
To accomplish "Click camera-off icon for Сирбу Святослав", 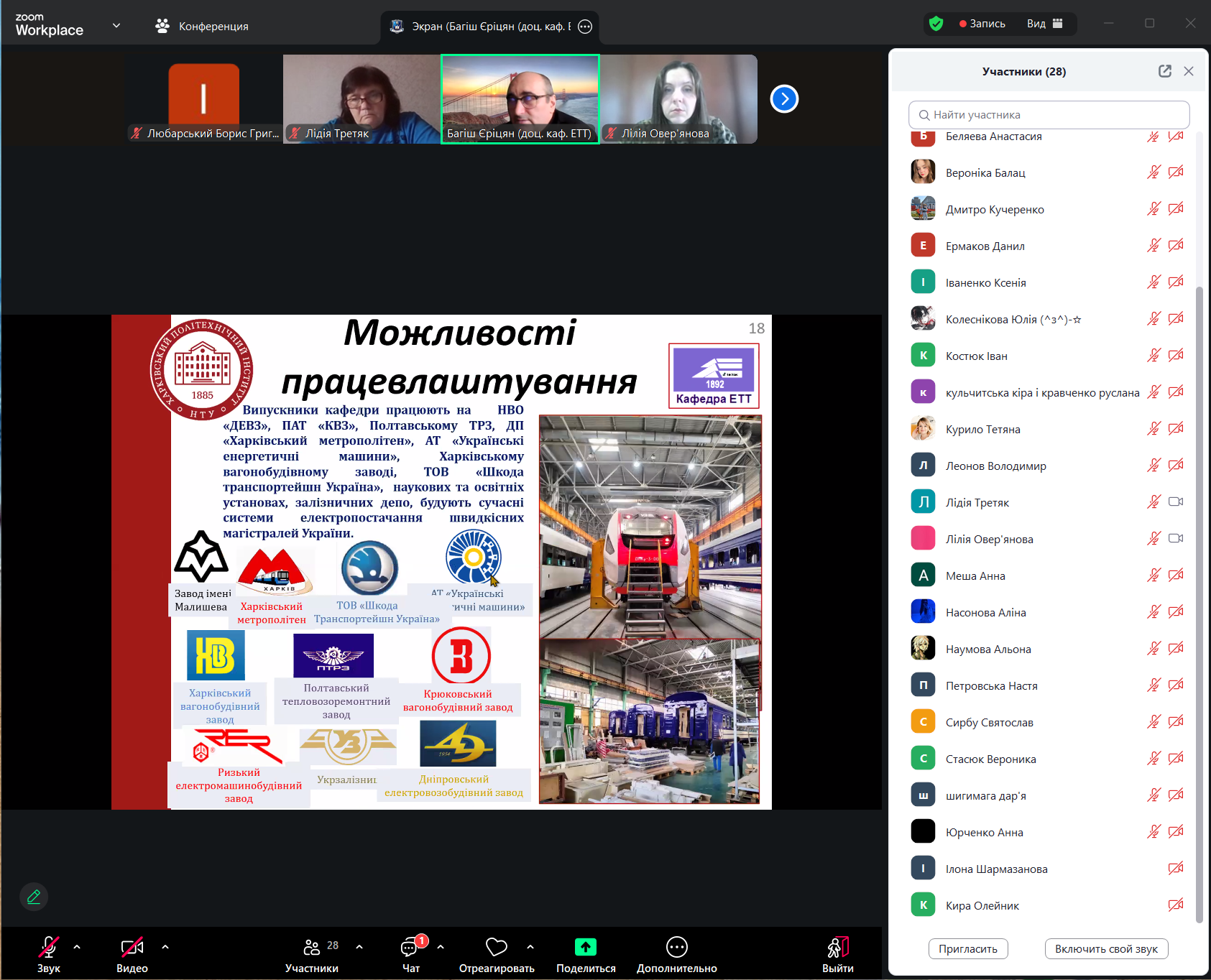I will coord(1176,722).
